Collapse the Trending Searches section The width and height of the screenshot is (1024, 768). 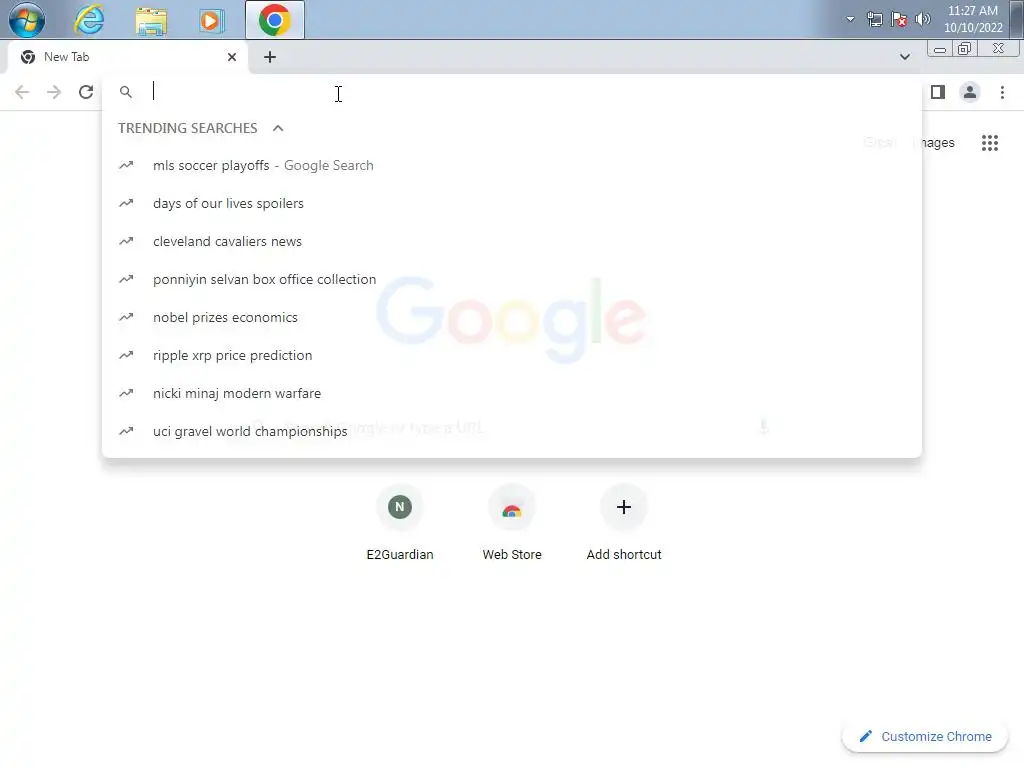click(x=278, y=128)
